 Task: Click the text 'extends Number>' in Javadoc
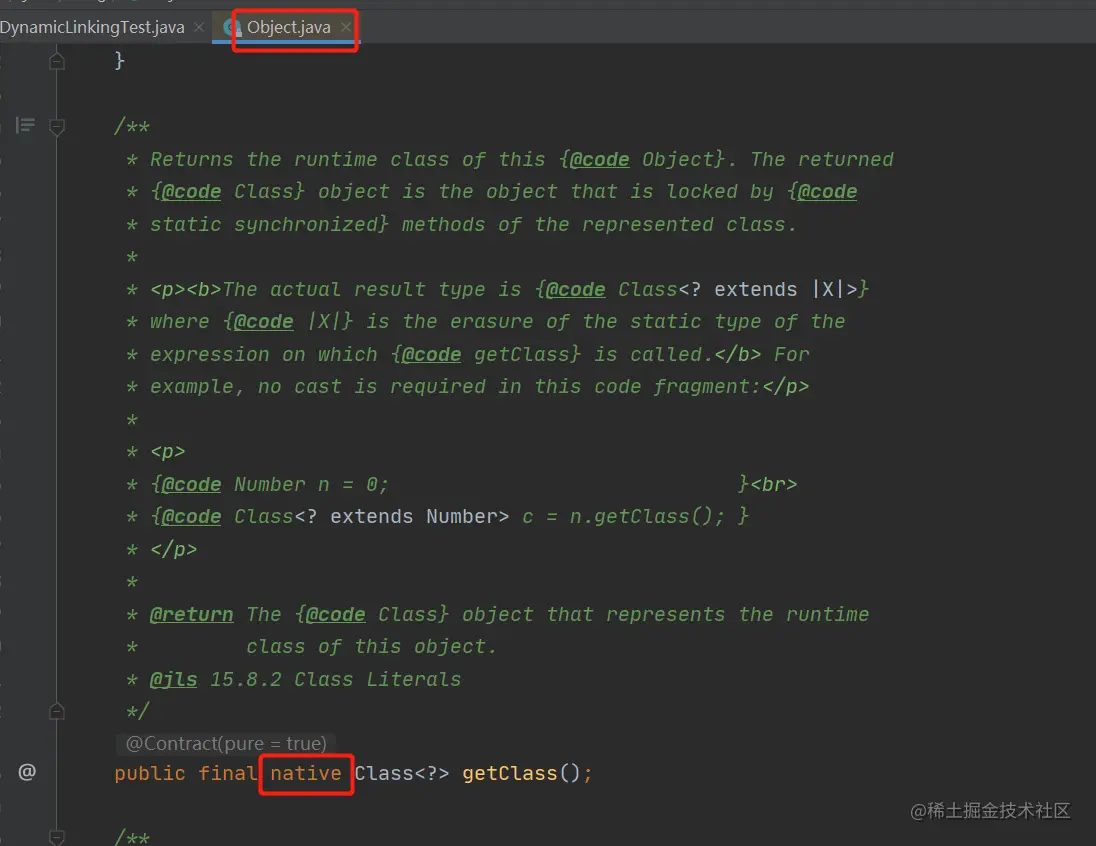click(419, 517)
